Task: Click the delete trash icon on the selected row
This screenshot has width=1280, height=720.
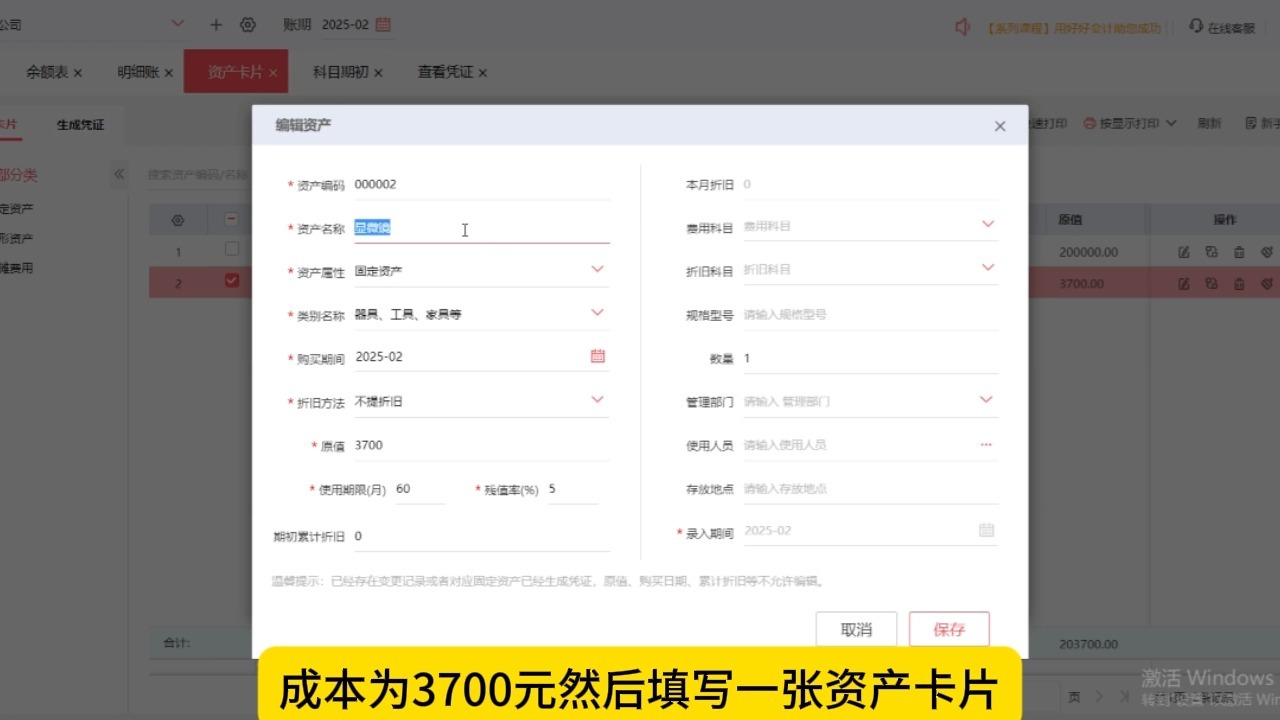Action: pos(1238,283)
